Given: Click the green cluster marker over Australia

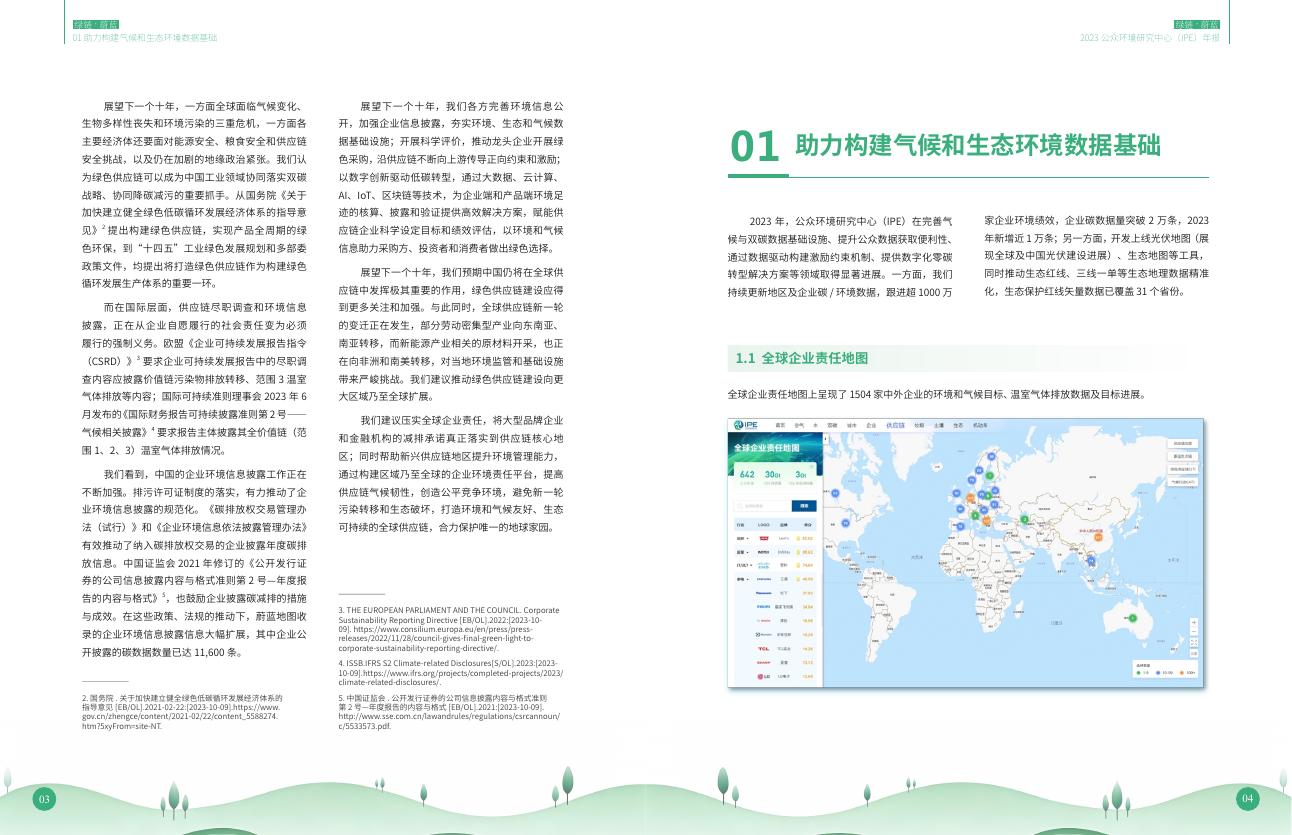Looking at the screenshot, I should click(1133, 618).
